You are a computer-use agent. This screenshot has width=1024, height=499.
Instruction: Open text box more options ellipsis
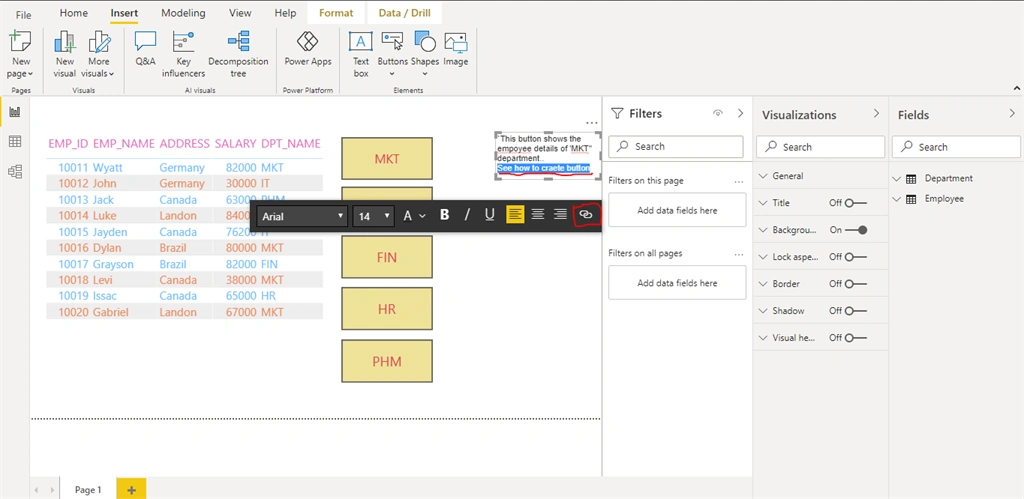click(x=592, y=123)
